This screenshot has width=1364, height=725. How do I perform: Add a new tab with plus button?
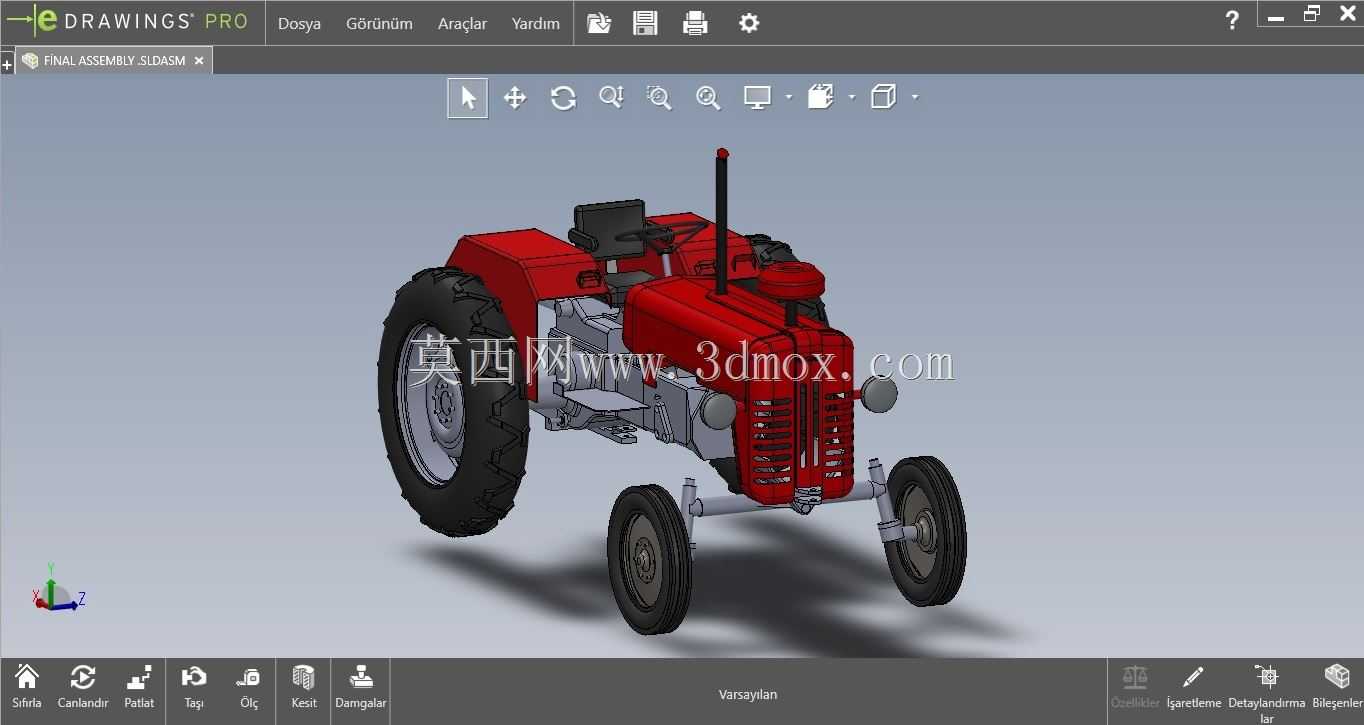(x=7, y=65)
